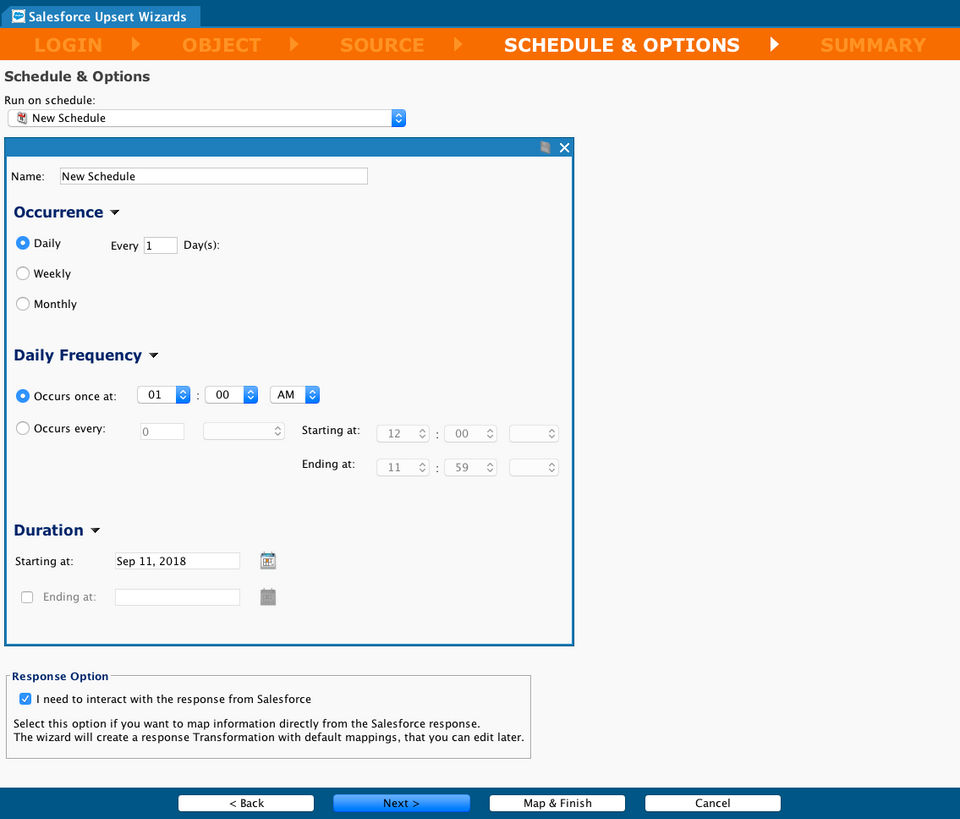
Task: Select the Monthly occurrence radio button
Action: (x=23, y=304)
